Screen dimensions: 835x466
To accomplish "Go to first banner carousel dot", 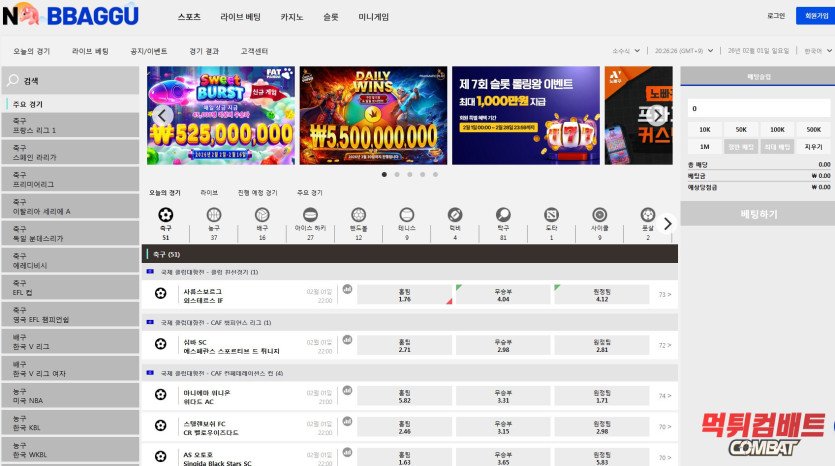I will 384,174.
